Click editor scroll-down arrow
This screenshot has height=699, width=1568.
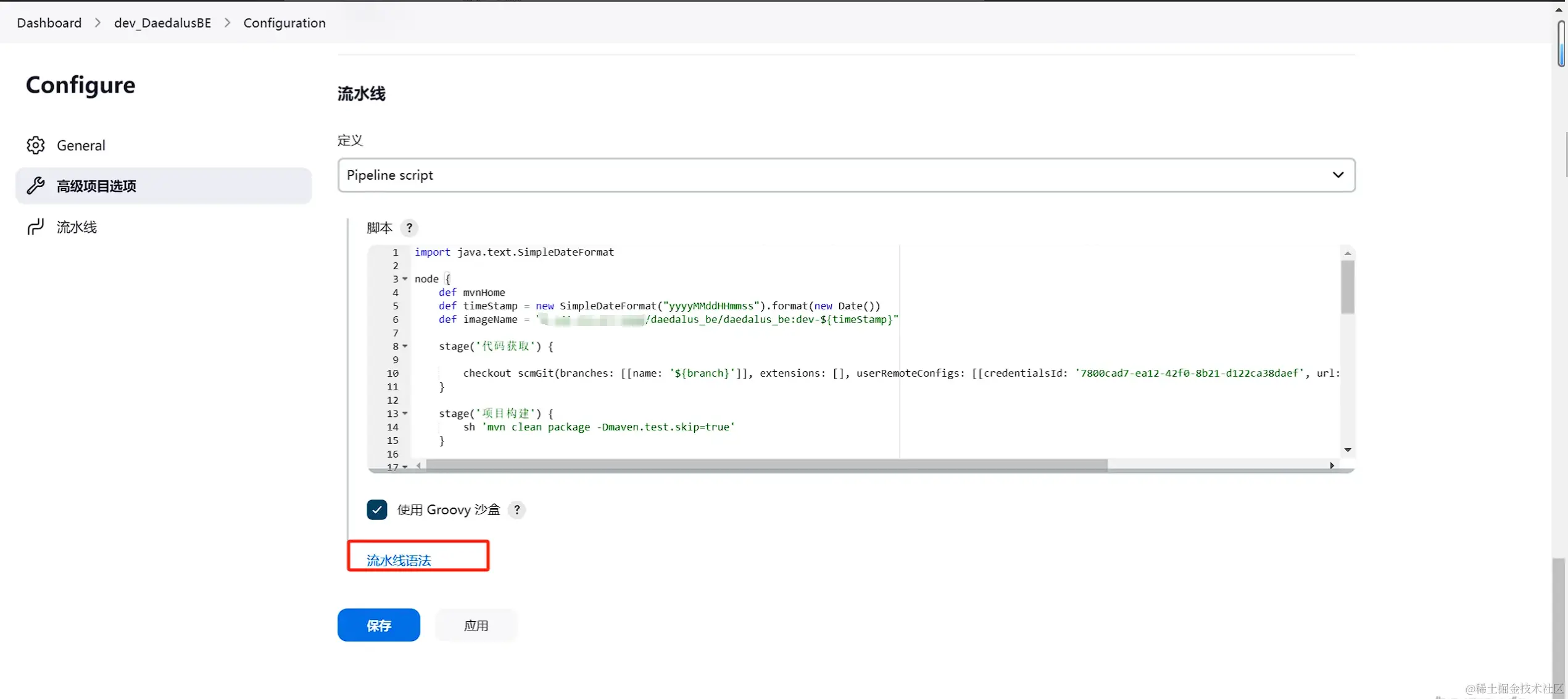[1348, 450]
